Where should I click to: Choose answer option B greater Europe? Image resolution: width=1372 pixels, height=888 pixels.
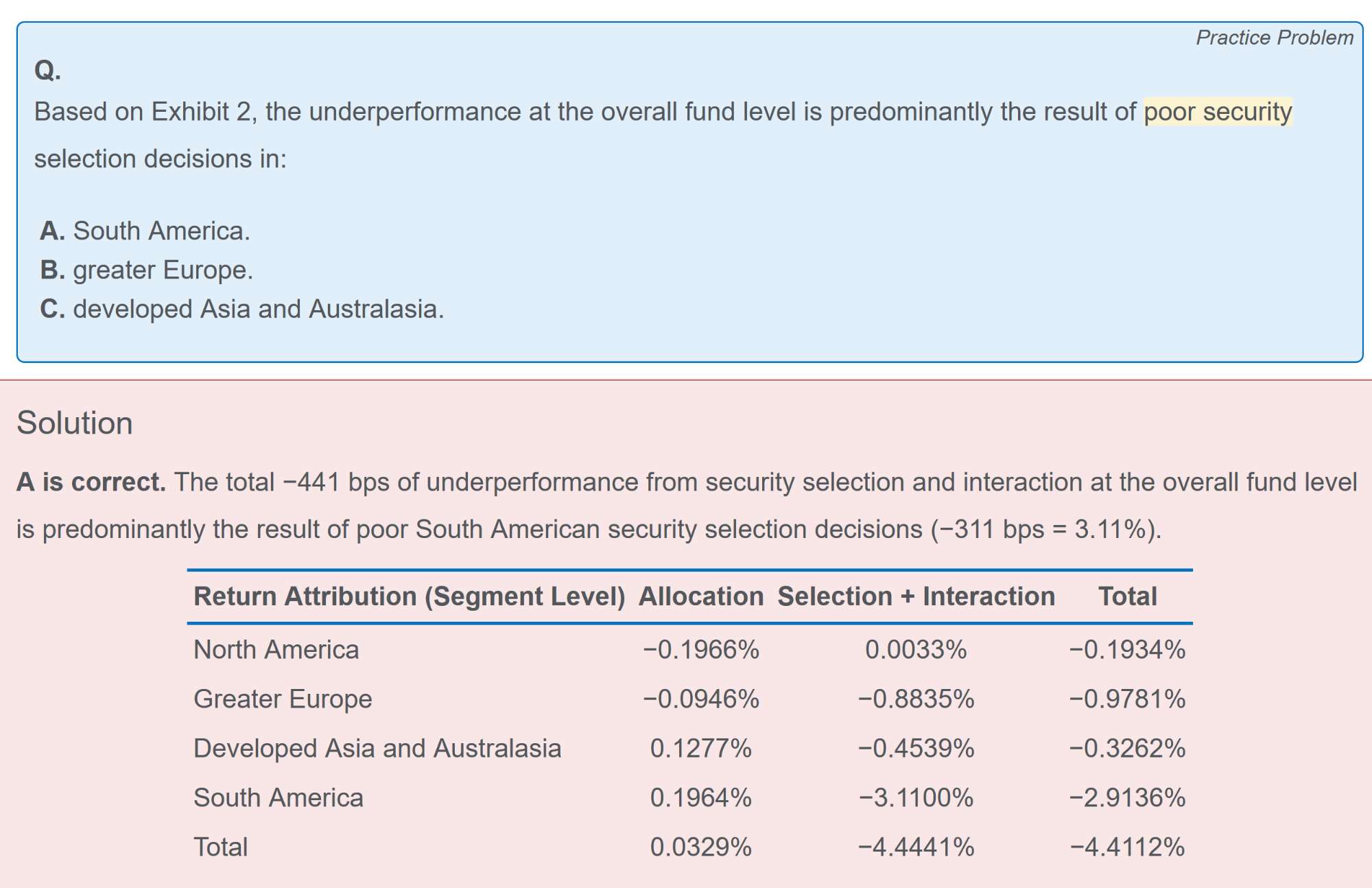(x=147, y=270)
